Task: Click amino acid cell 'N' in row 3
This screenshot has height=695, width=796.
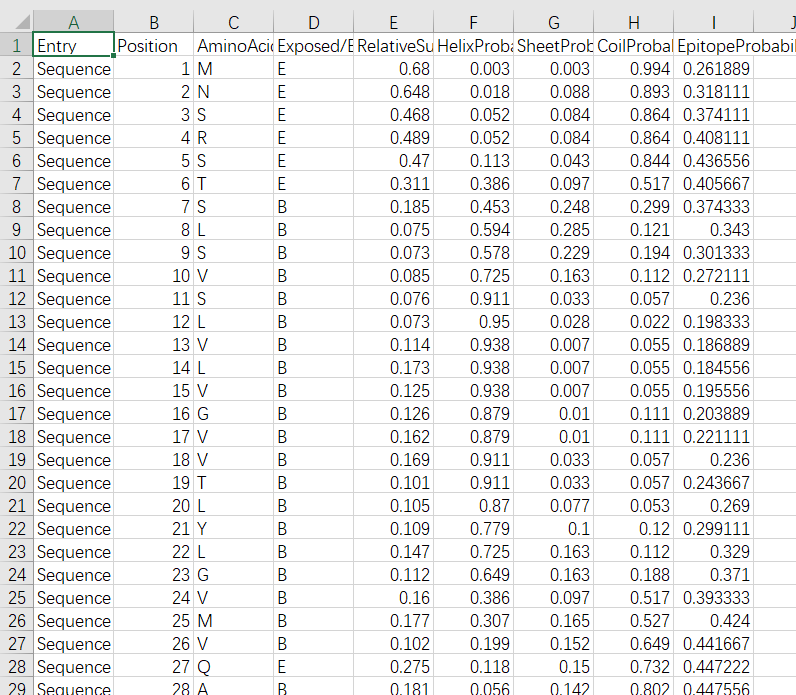Action: 234,91
